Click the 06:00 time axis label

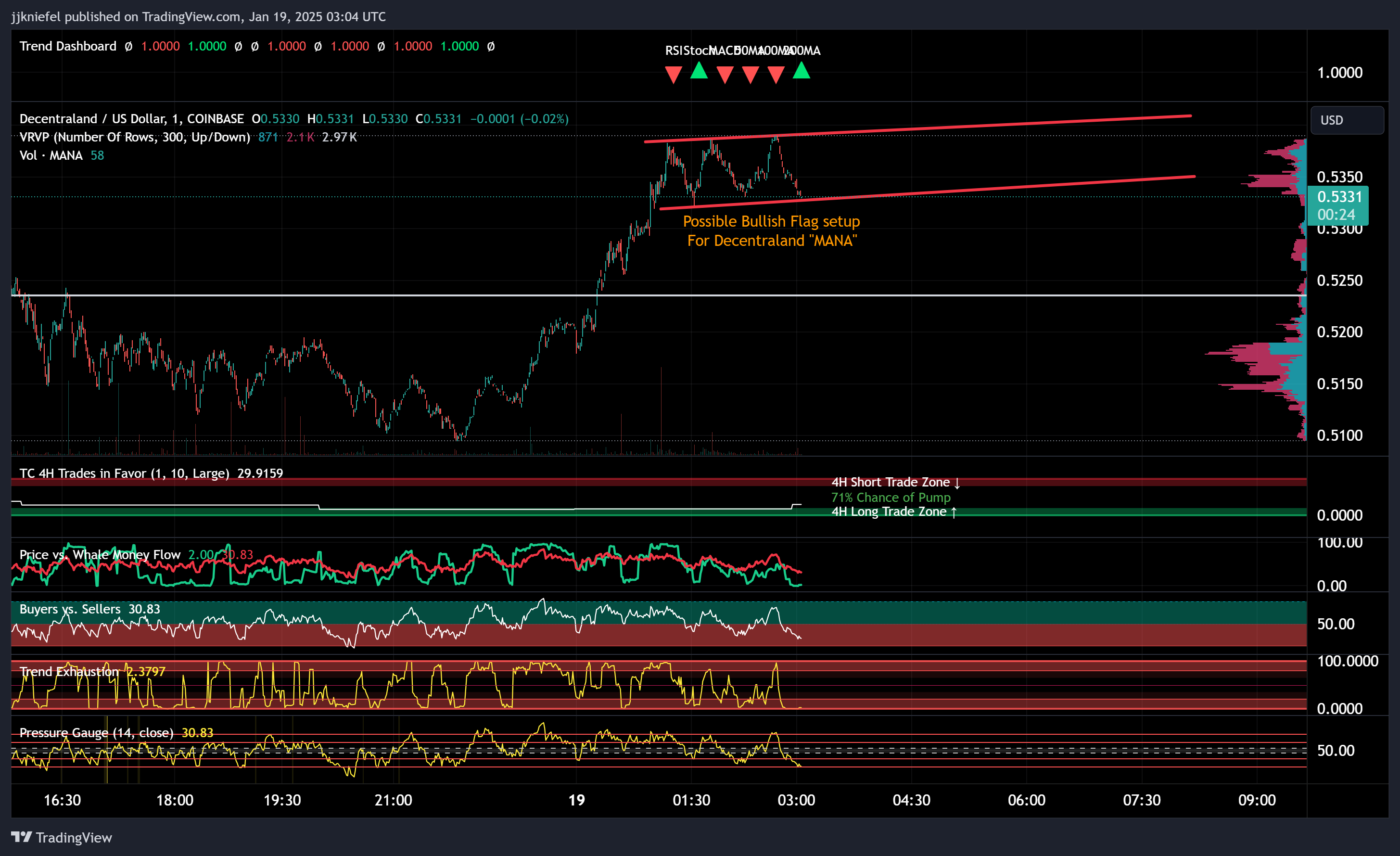coord(1026,800)
